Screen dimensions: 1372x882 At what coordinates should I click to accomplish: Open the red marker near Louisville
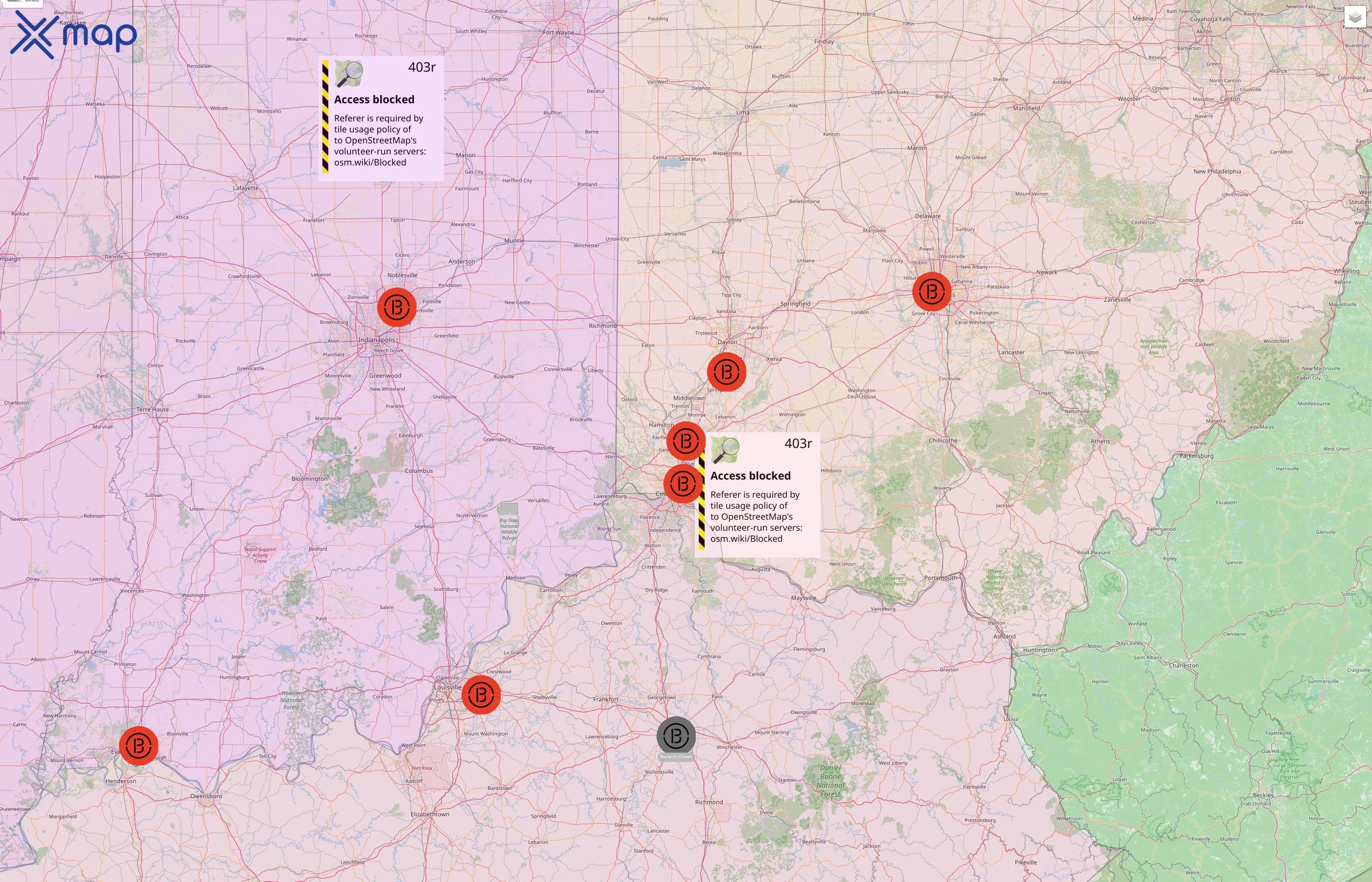coord(481,695)
